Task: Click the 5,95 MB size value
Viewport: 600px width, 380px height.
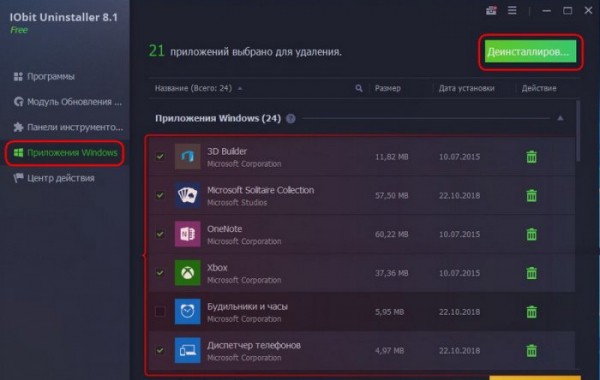Action: [390, 312]
